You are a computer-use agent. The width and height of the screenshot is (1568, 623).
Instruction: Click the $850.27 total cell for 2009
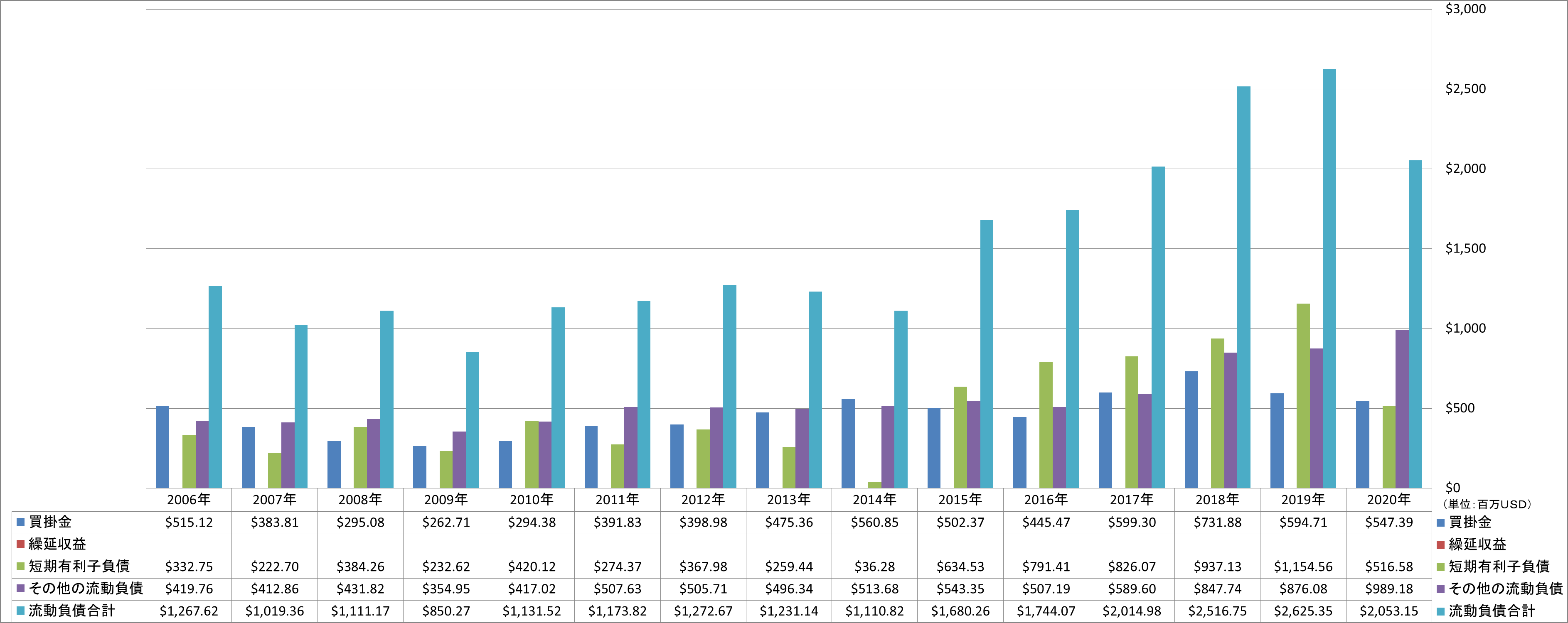[446, 611]
